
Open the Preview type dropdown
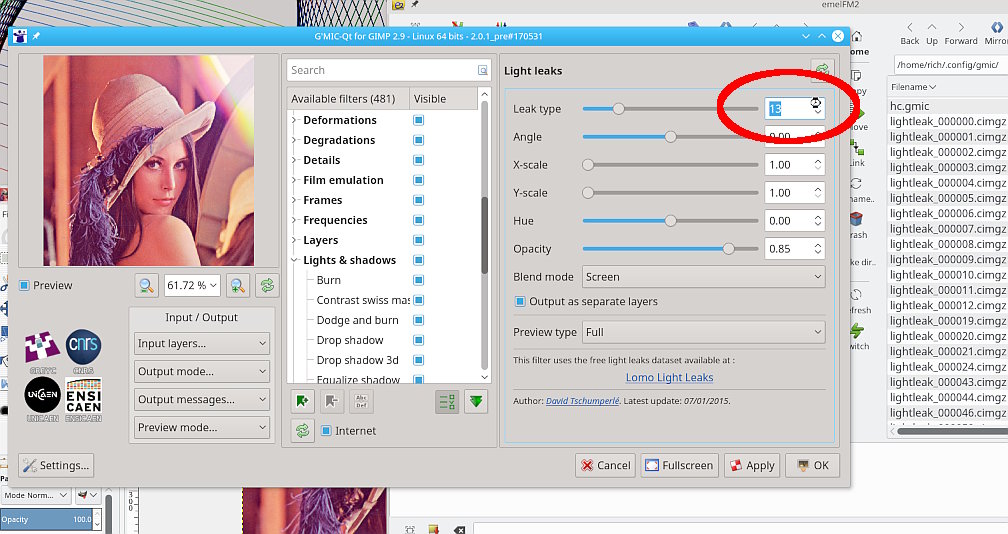(x=703, y=332)
